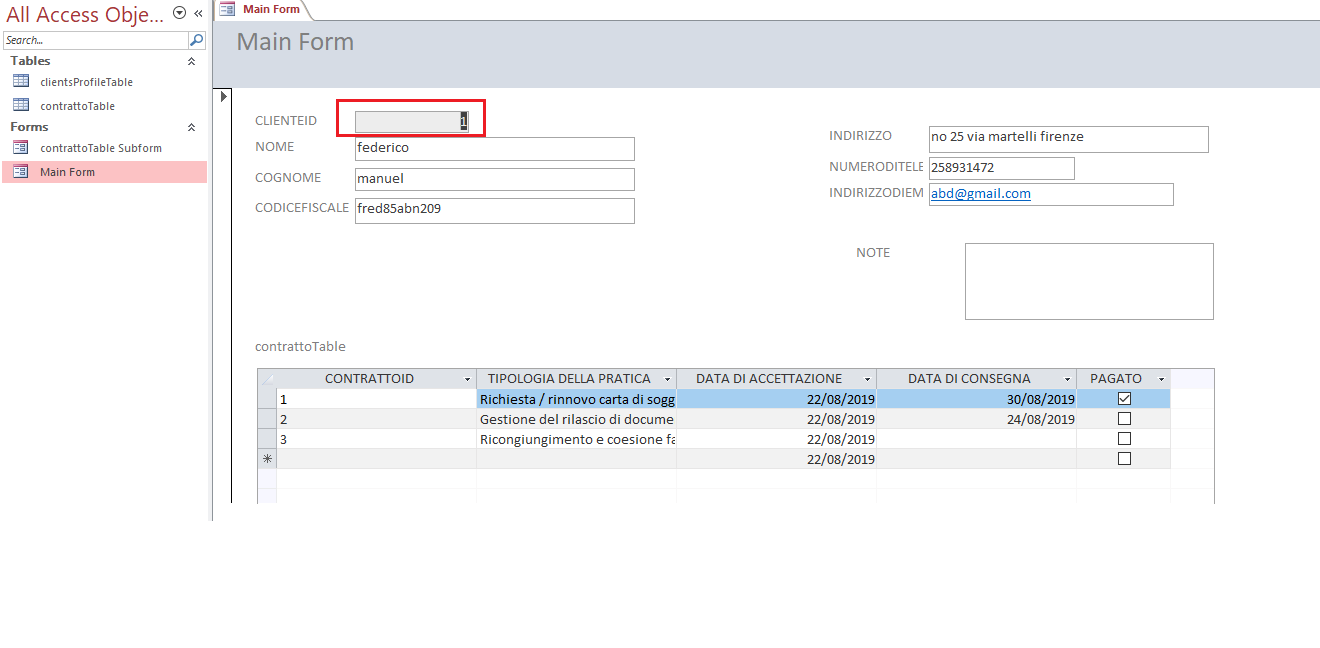Check PAGATO for contract 2
1320x648 pixels.
click(x=1124, y=419)
